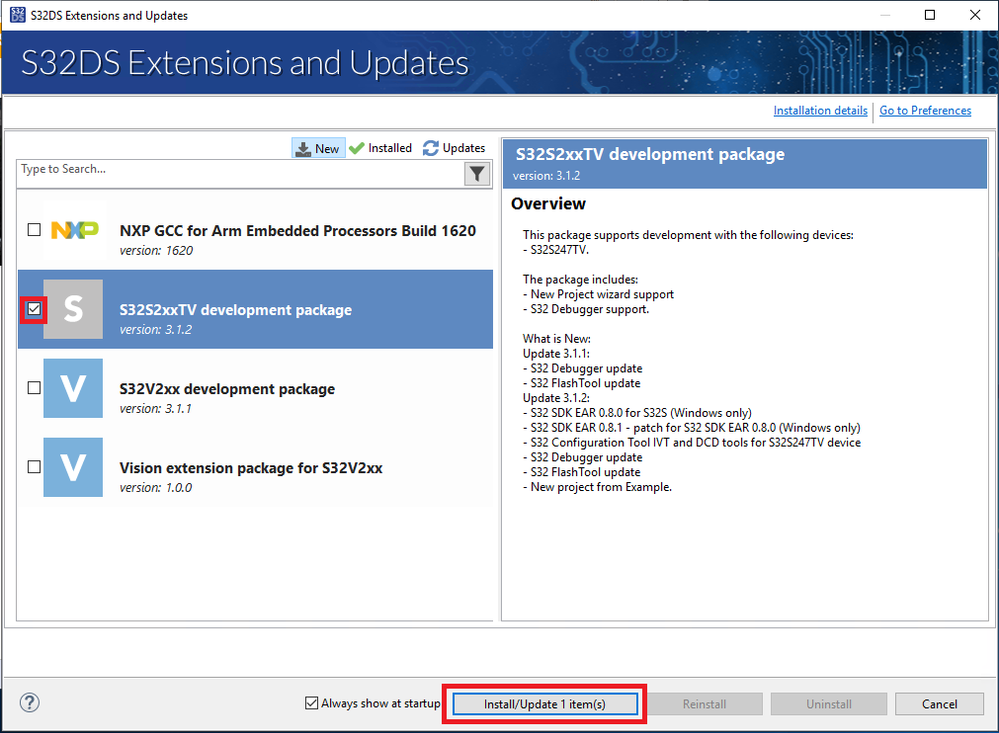The width and height of the screenshot is (999, 733).
Task: Click the S32DS app icon in title bar
Action: [17, 15]
